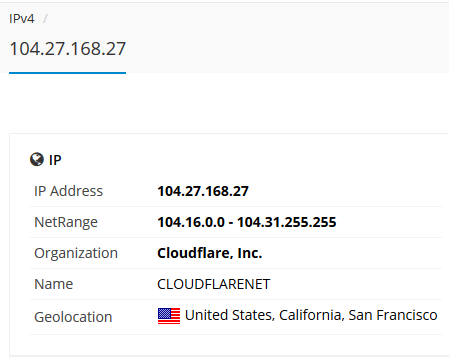Click the blue underline beneath the IP title

click(x=67, y=73)
